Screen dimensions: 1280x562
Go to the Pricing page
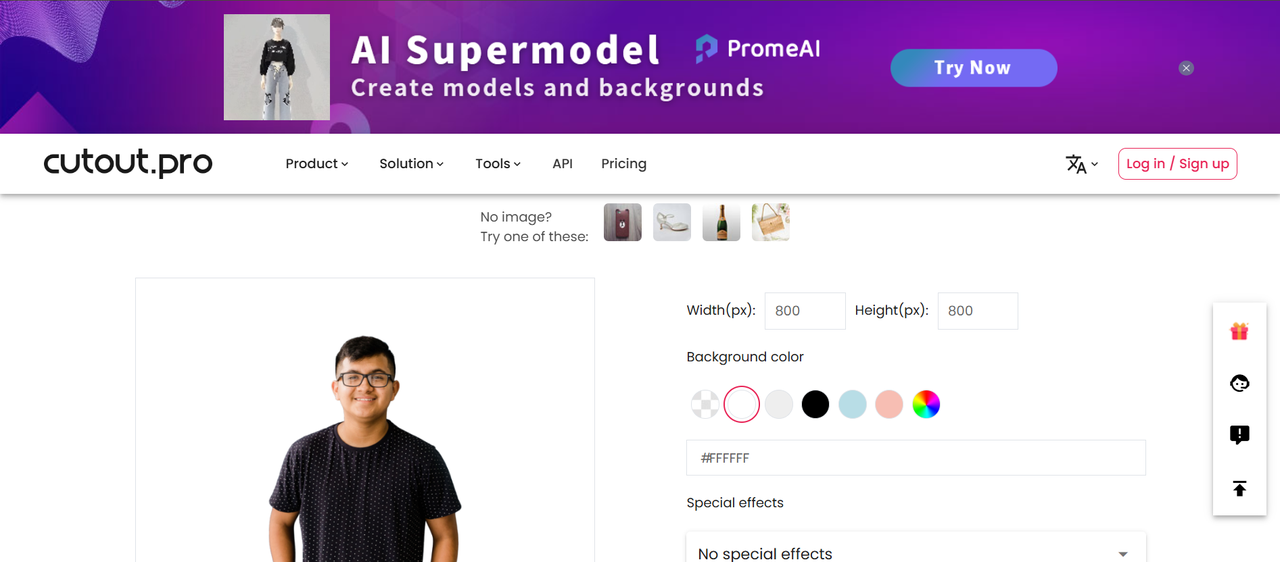click(624, 164)
